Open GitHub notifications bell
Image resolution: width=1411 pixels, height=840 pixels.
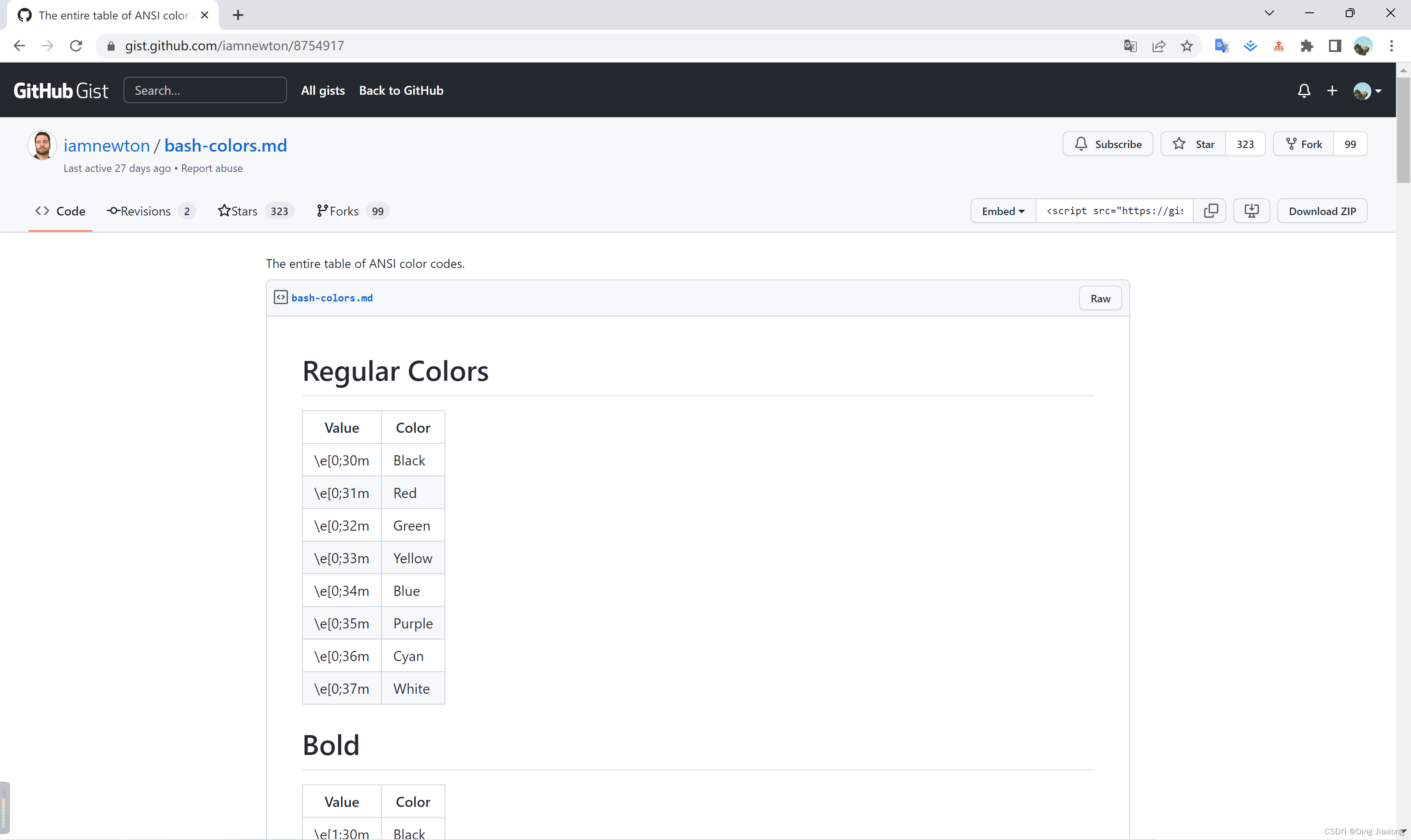click(1304, 90)
